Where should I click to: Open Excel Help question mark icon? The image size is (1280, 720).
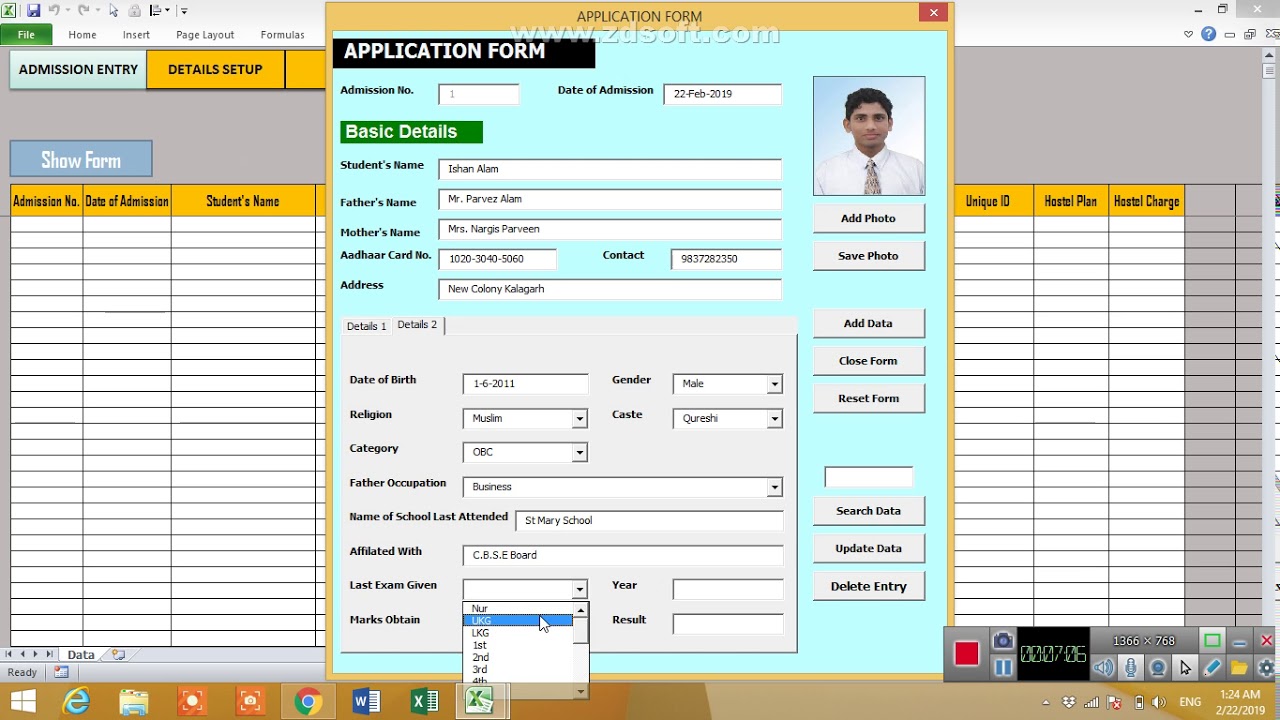click(1208, 34)
